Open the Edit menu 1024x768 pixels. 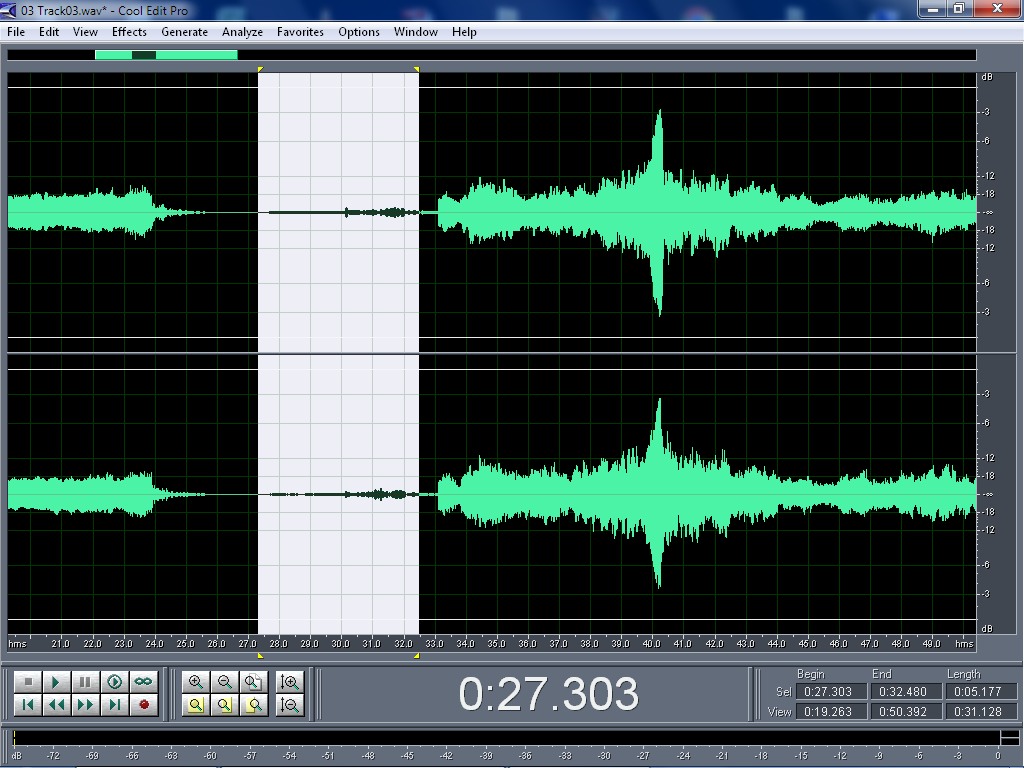tap(49, 31)
